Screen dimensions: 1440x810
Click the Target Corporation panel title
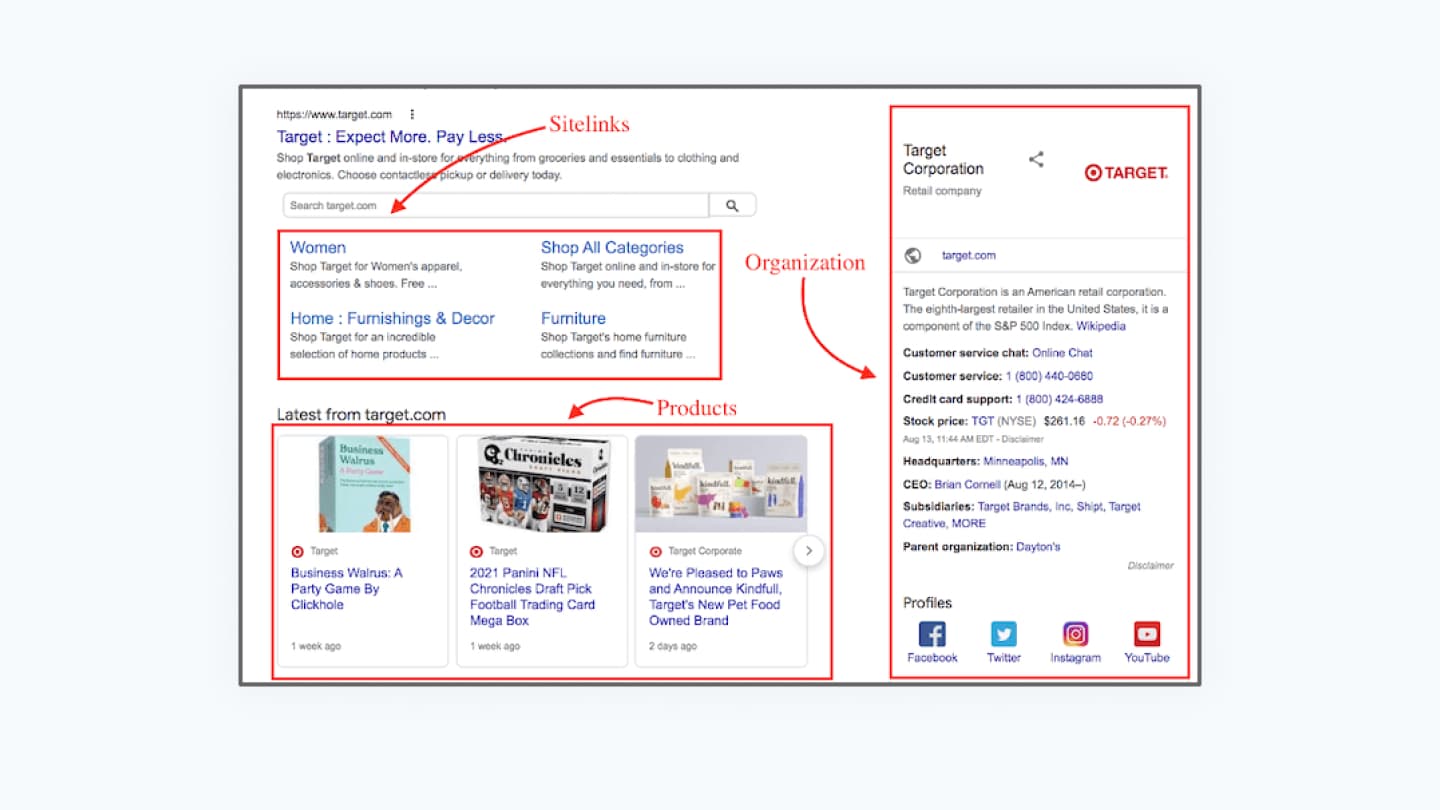tap(943, 160)
